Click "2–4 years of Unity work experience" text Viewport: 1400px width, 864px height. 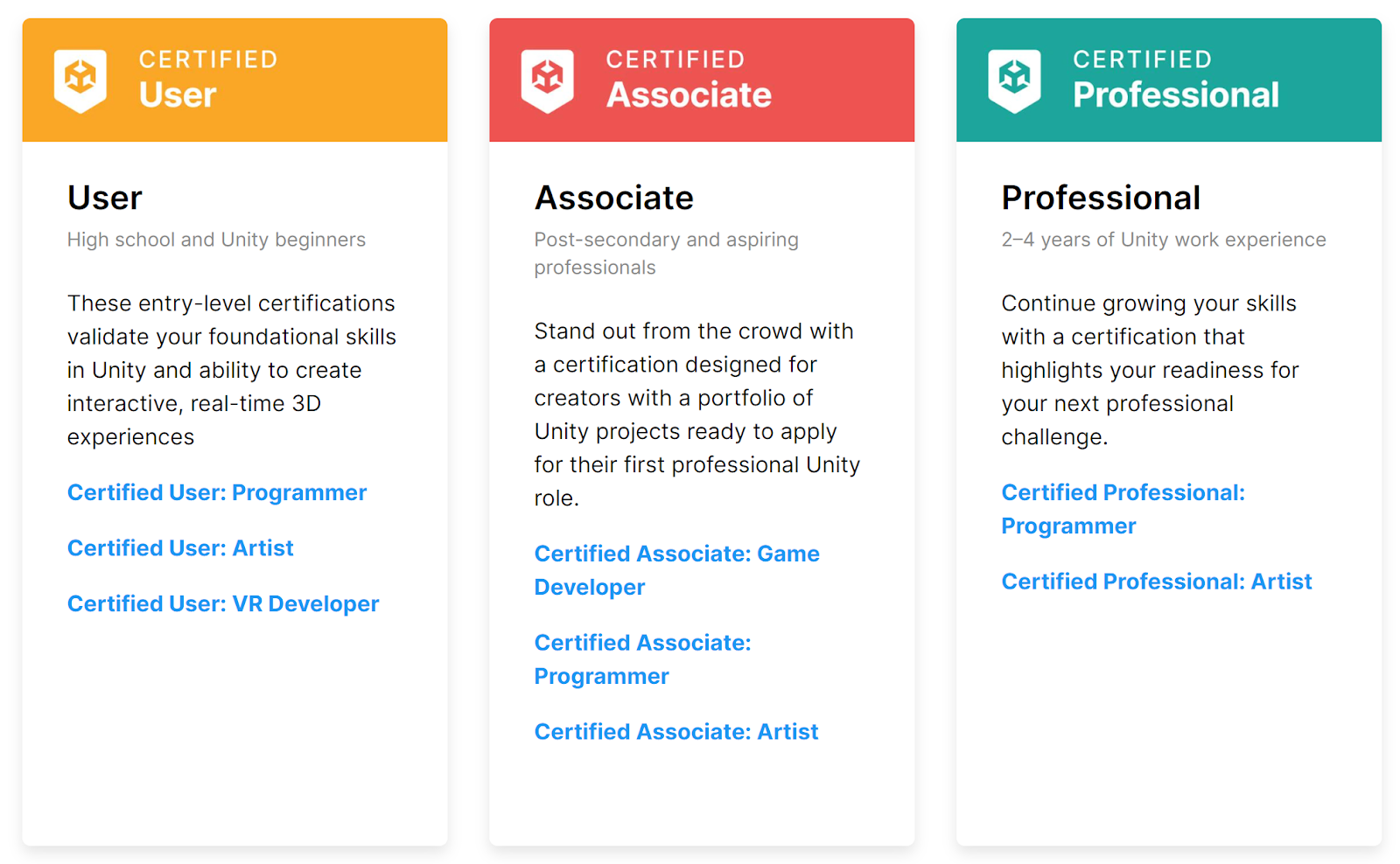coord(1163,240)
